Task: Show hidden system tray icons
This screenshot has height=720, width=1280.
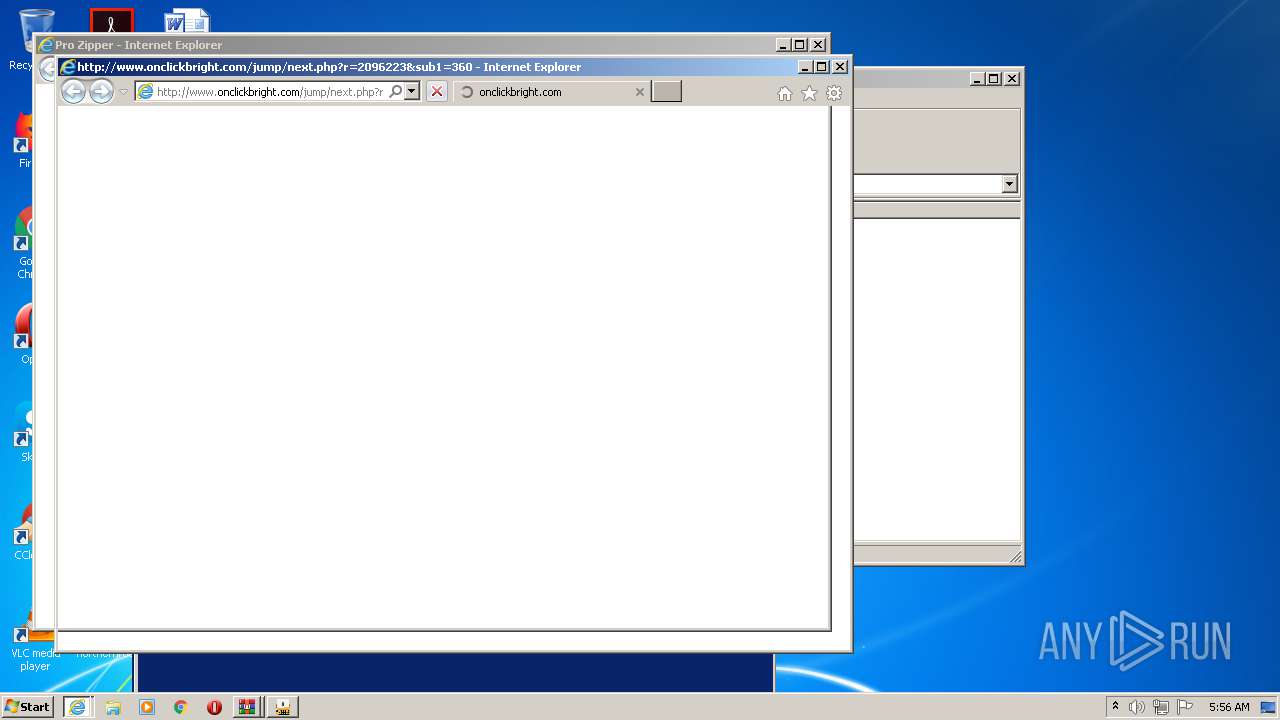Action: click(x=1115, y=707)
